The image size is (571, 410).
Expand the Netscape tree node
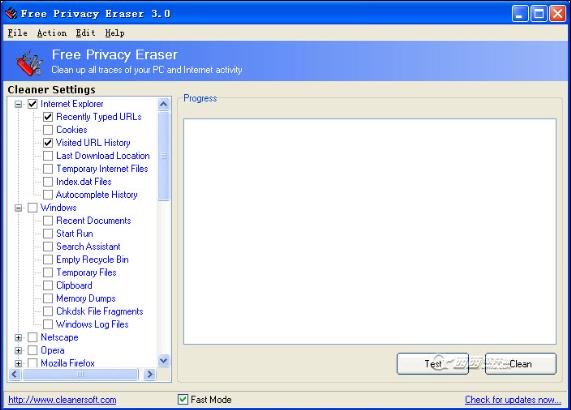[18, 338]
